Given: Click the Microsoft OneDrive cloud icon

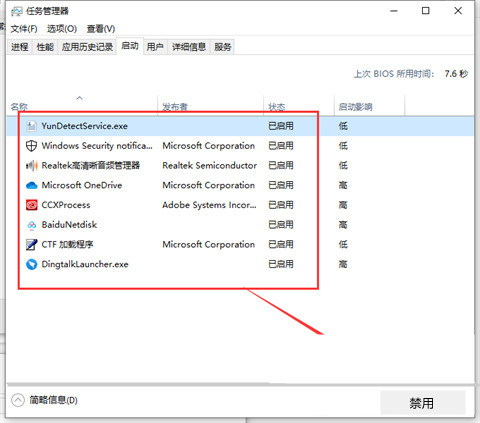Looking at the screenshot, I should tap(31, 185).
